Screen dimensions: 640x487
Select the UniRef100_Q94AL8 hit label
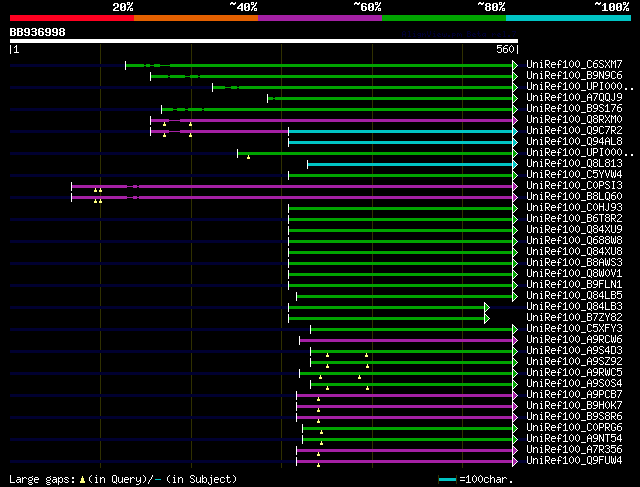tap(574, 142)
